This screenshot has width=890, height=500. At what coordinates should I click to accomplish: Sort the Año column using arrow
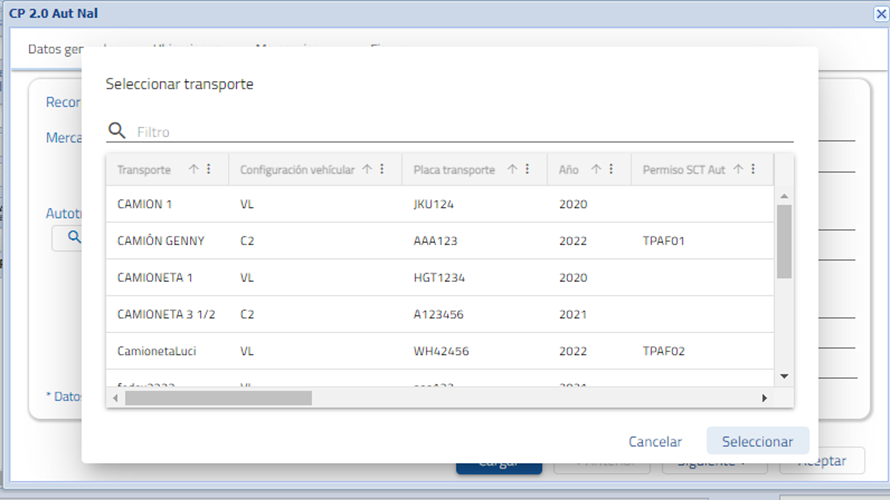[x=596, y=170]
